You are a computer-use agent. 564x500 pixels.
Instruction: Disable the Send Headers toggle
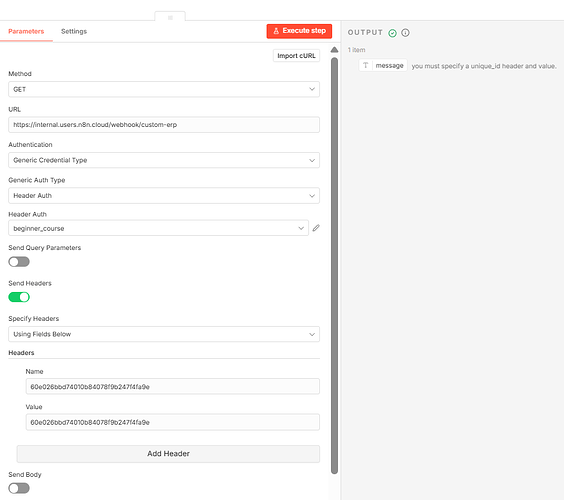pos(19,297)
